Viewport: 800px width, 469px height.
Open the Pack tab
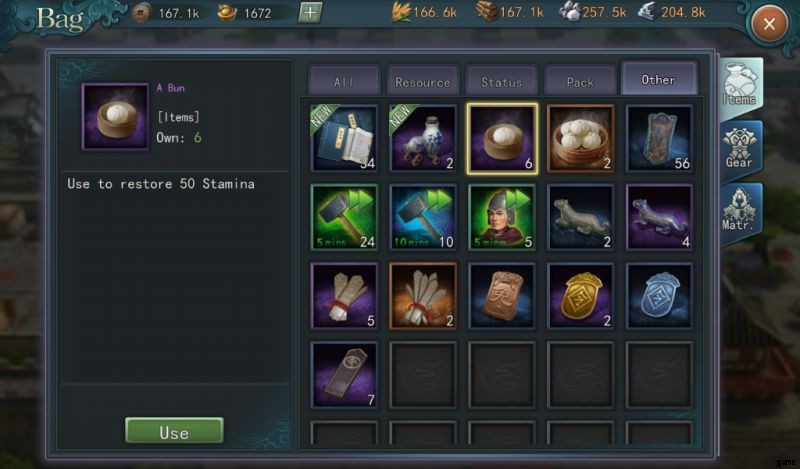[580, 81]
